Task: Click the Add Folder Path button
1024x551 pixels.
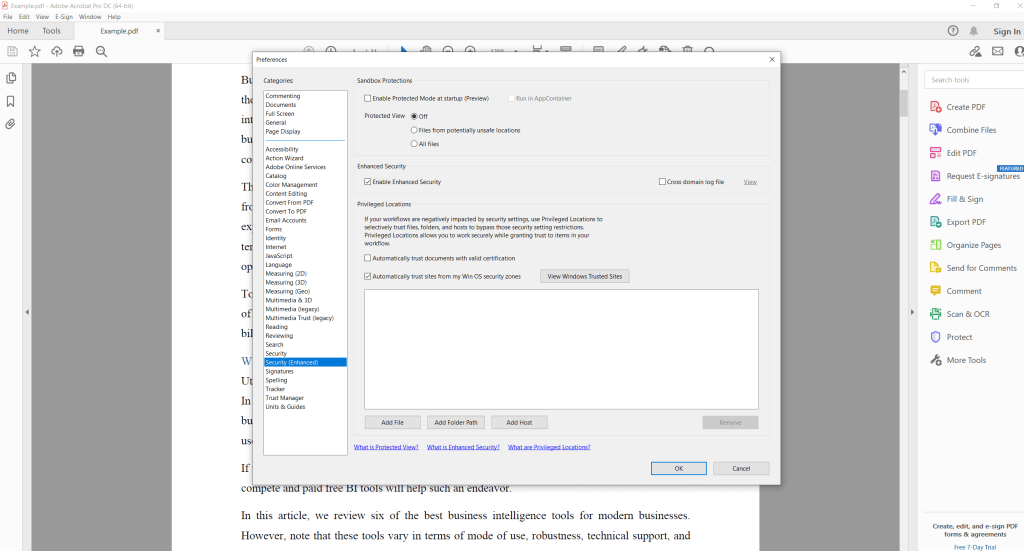Action: [x=456, y=422]
